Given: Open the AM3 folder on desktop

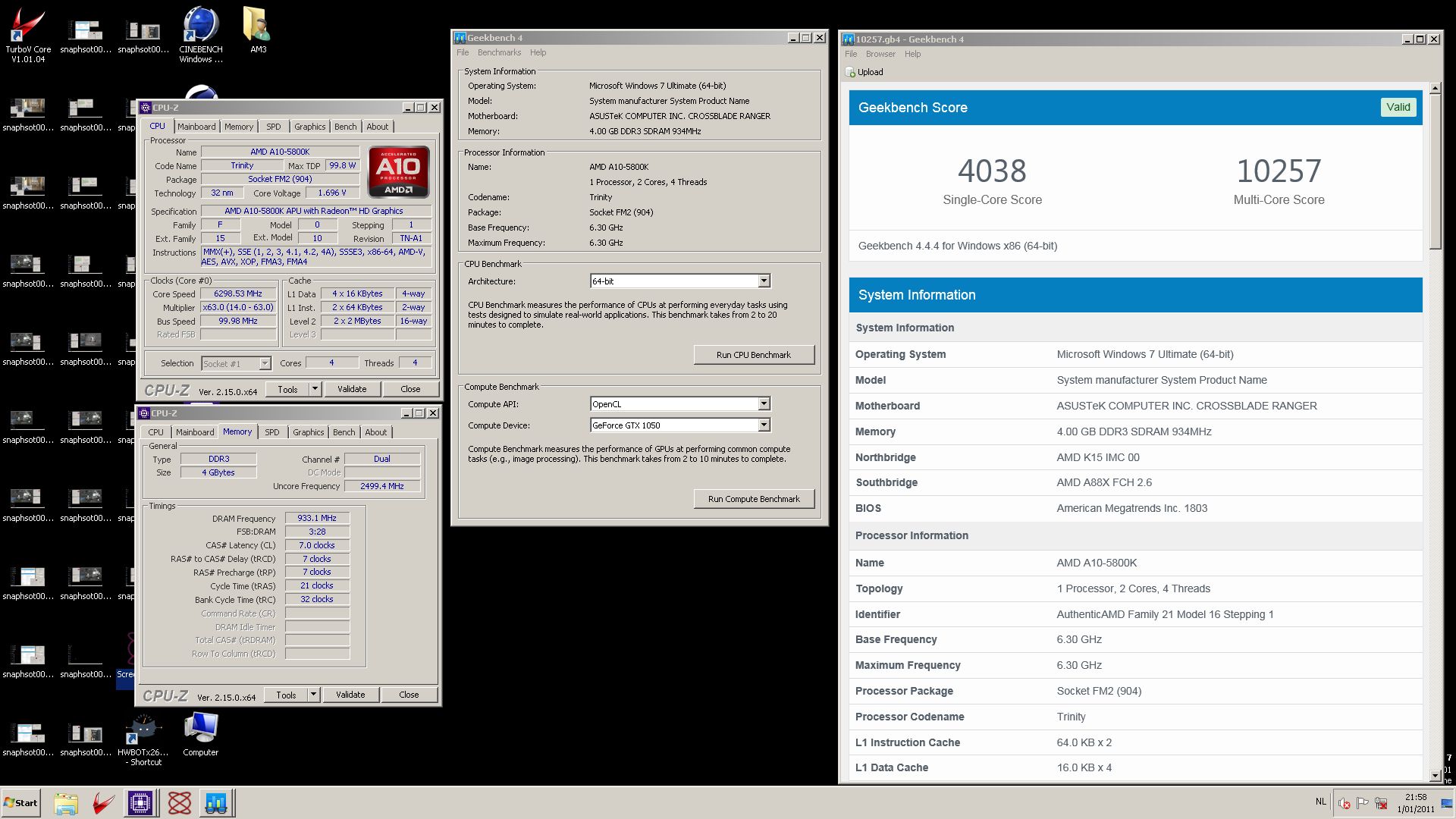Looking at the screenshot, I should 259,30.
